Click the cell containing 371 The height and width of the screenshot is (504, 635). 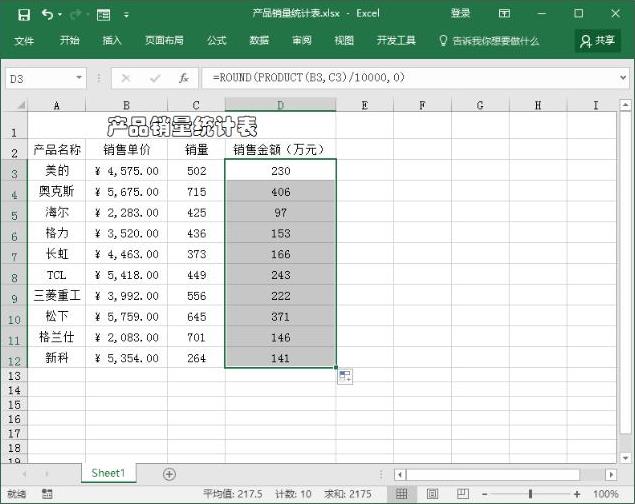click(x=280, y=316)
